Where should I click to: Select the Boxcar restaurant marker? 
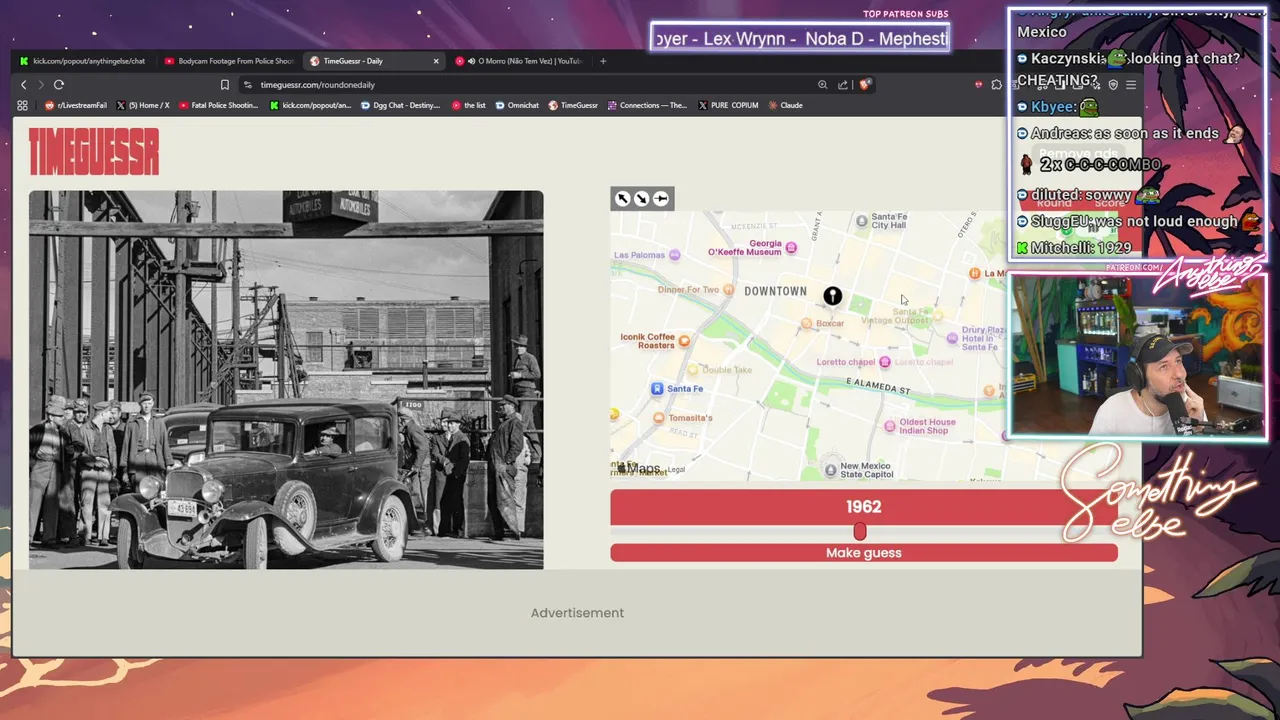click(x=807, y=323)
